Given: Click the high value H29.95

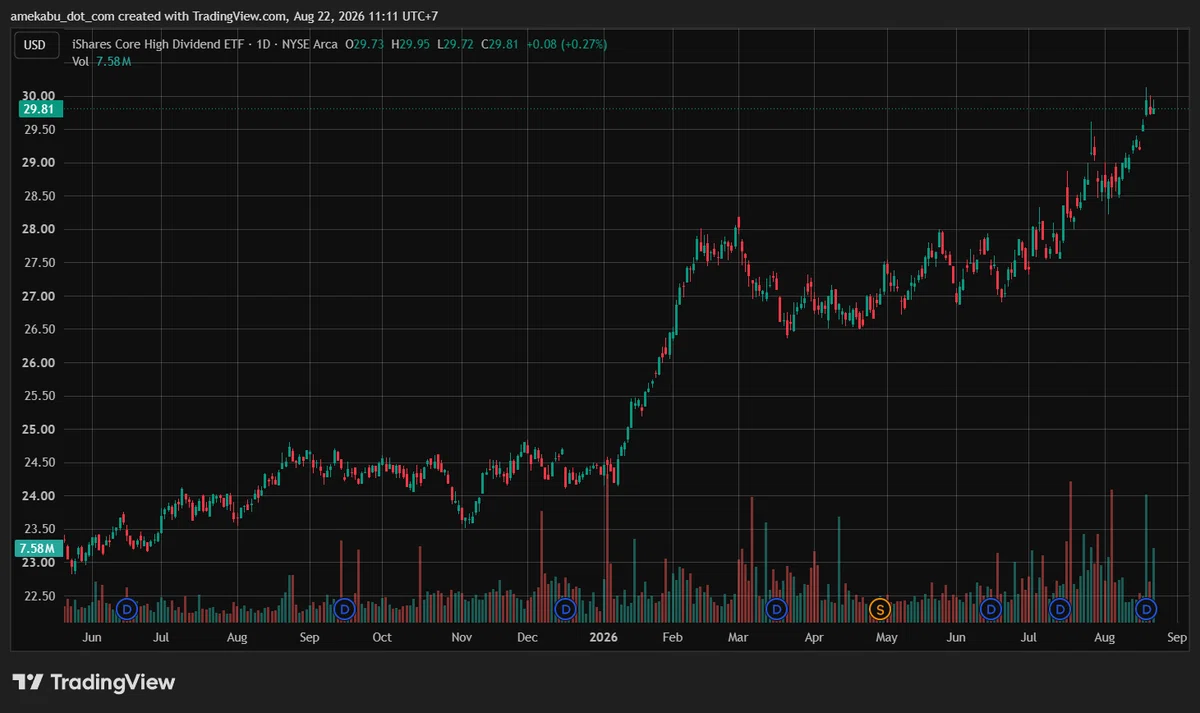Looking at the screenshot, I should (411, 44).
